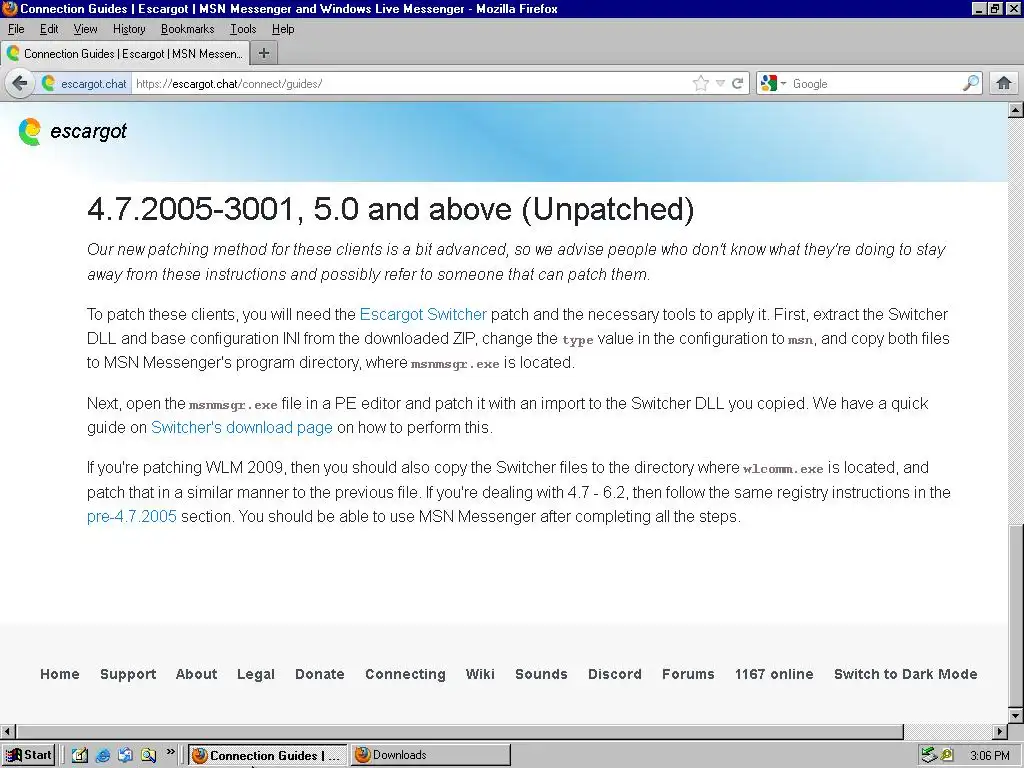This screenshot has height=768, width=1024.
Task: Go to the Firefox home page icon
Action: [1004, 84]
